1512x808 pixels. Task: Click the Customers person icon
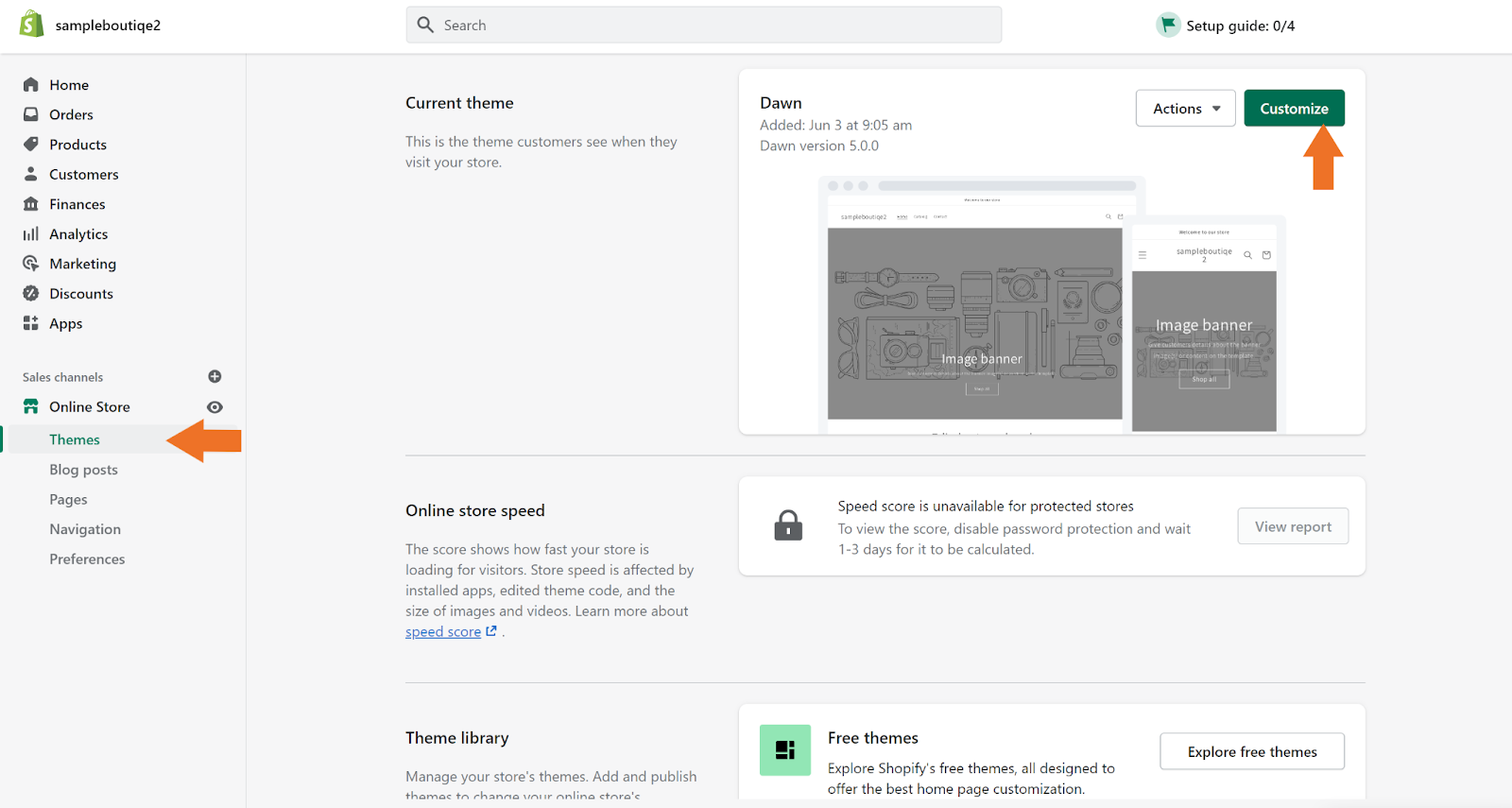(31, 174)
